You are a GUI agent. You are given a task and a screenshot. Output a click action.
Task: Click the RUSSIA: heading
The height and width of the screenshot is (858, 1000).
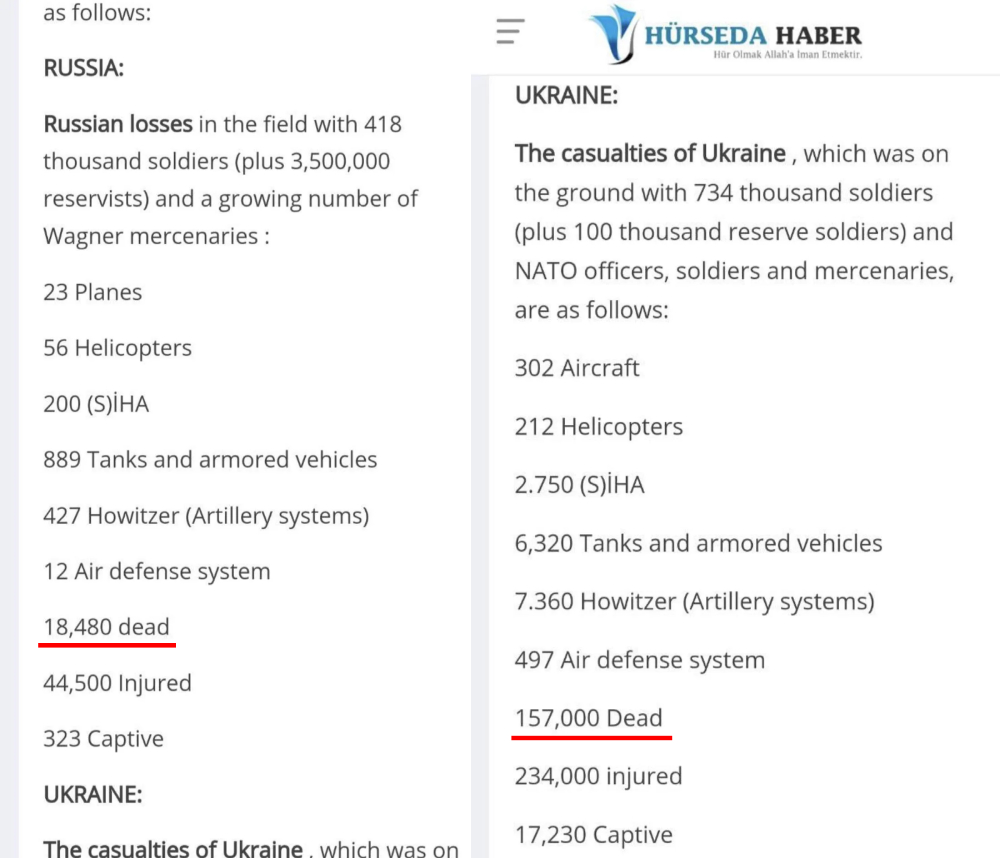pyautogui.click(x=84, y=68)
